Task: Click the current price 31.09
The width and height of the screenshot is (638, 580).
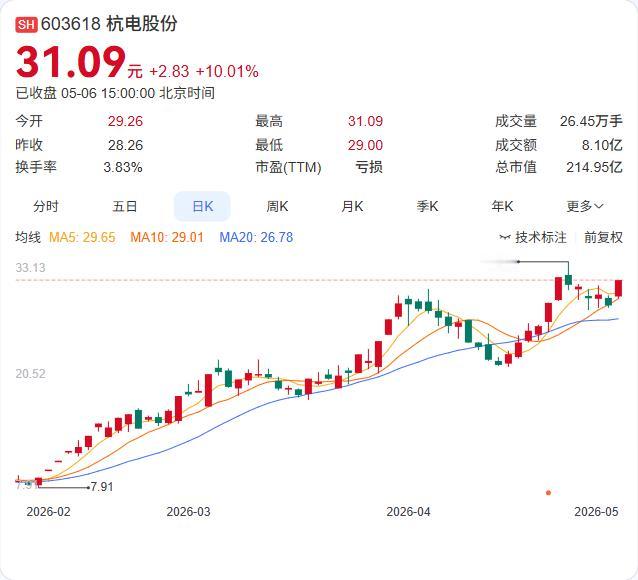Action: [x=71, y=62]
